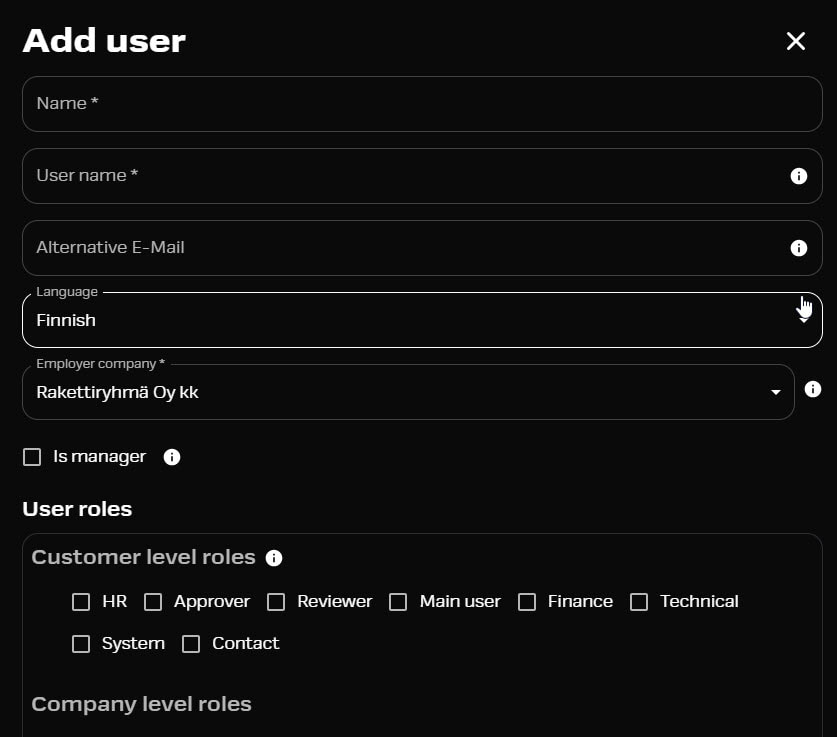
Task: Expand the Employer company dropdown arrow
Action: pos(776,392)
